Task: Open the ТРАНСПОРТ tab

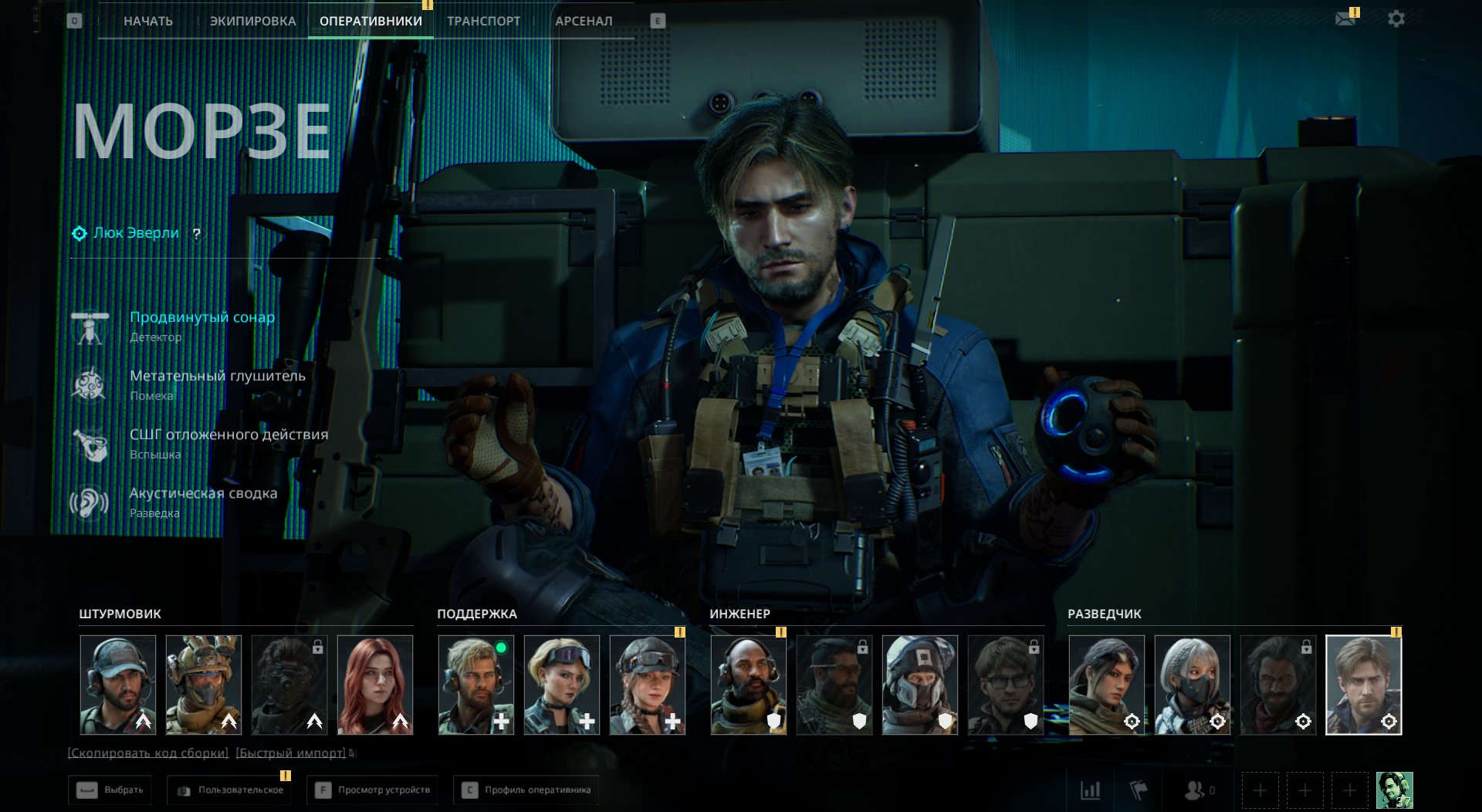Action: (x=484, y=21)
